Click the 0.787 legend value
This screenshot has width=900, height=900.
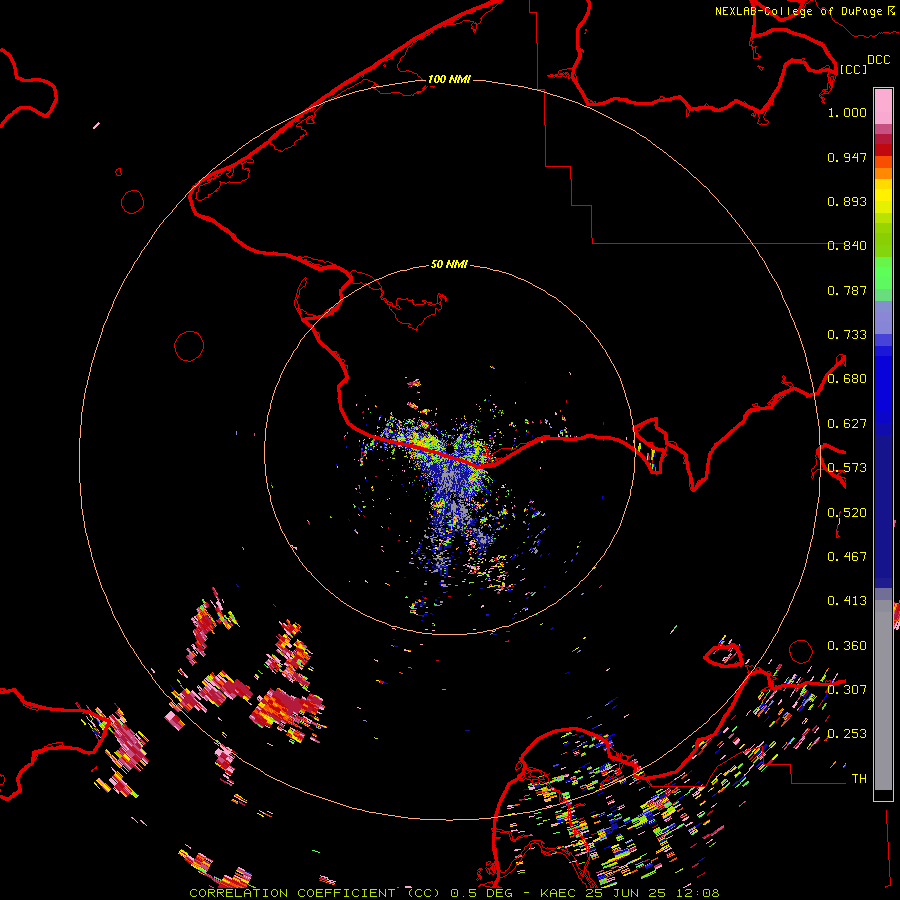pos(847,290)
